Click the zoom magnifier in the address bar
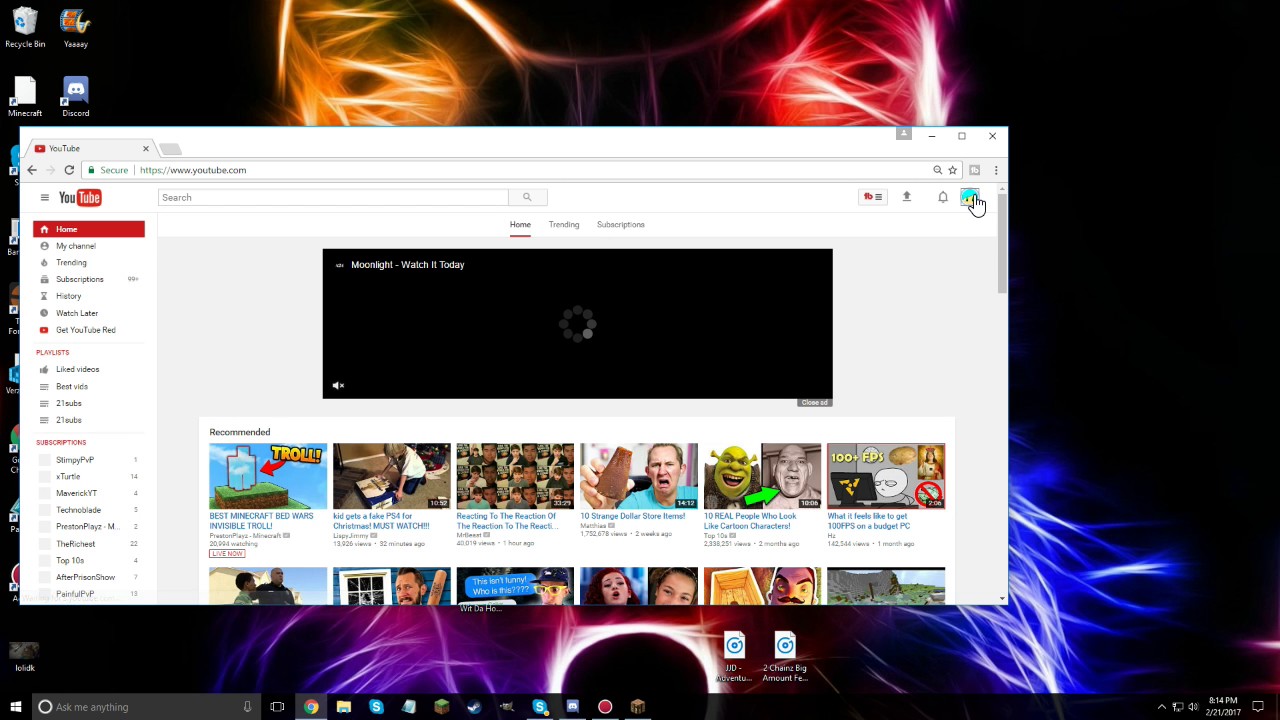1280x720 pixels. coord(937,170)
